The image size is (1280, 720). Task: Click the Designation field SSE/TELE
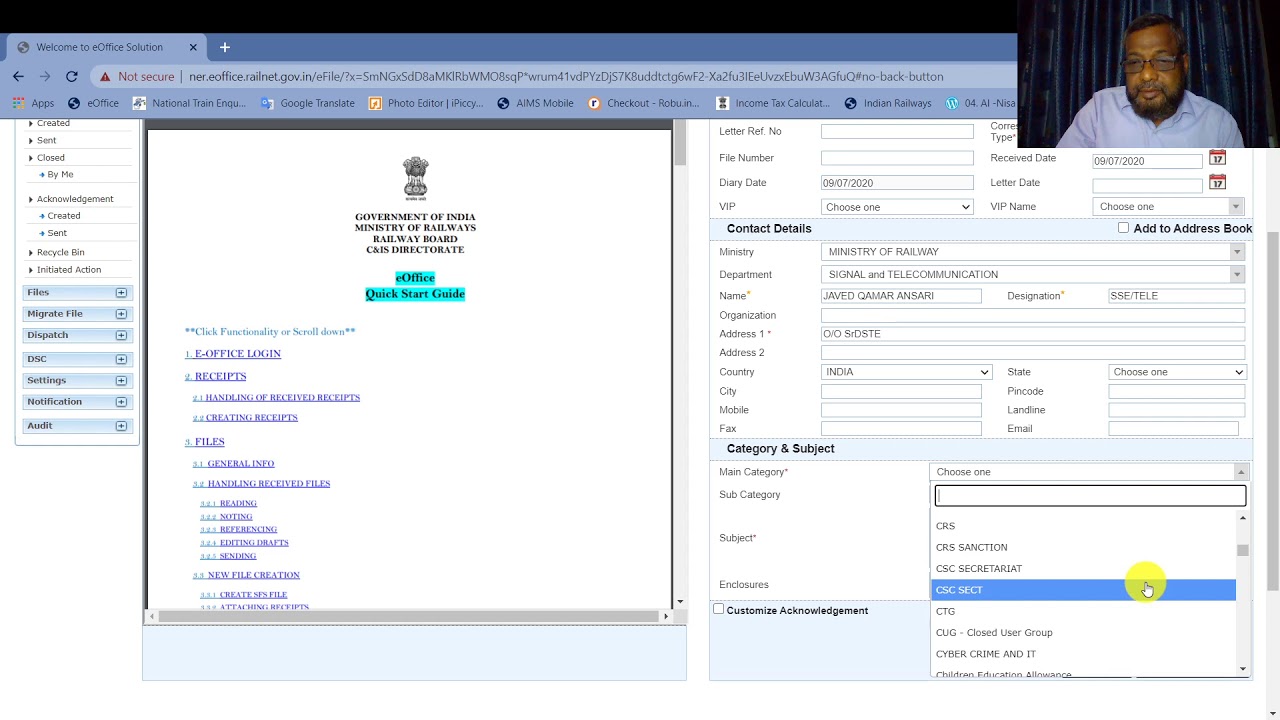[1177, 296]
